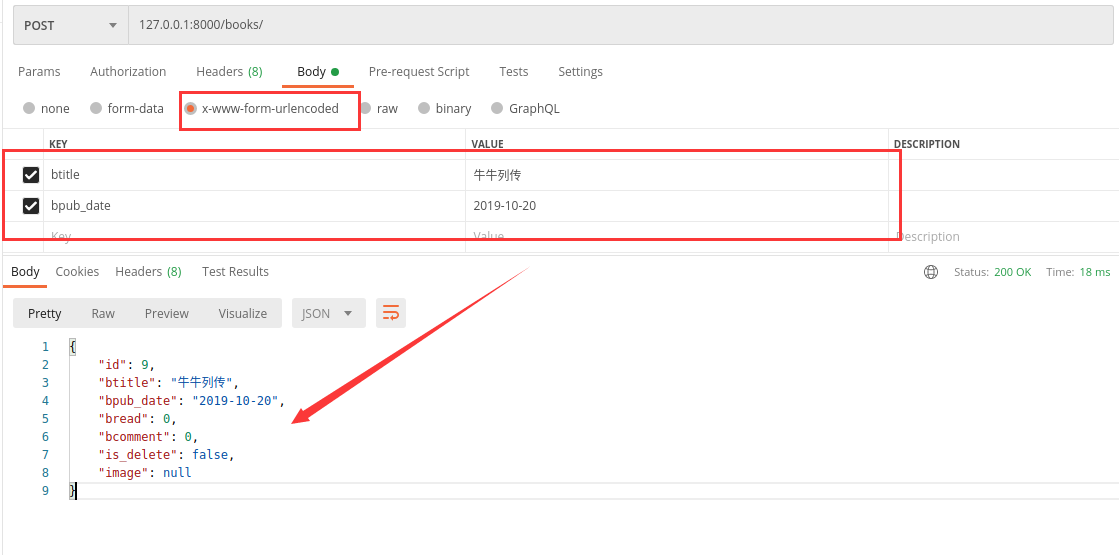This screenshot has width=1119, height=555.
Task: Click the bpub_date key cell
Action: click(x=254, y=206)
